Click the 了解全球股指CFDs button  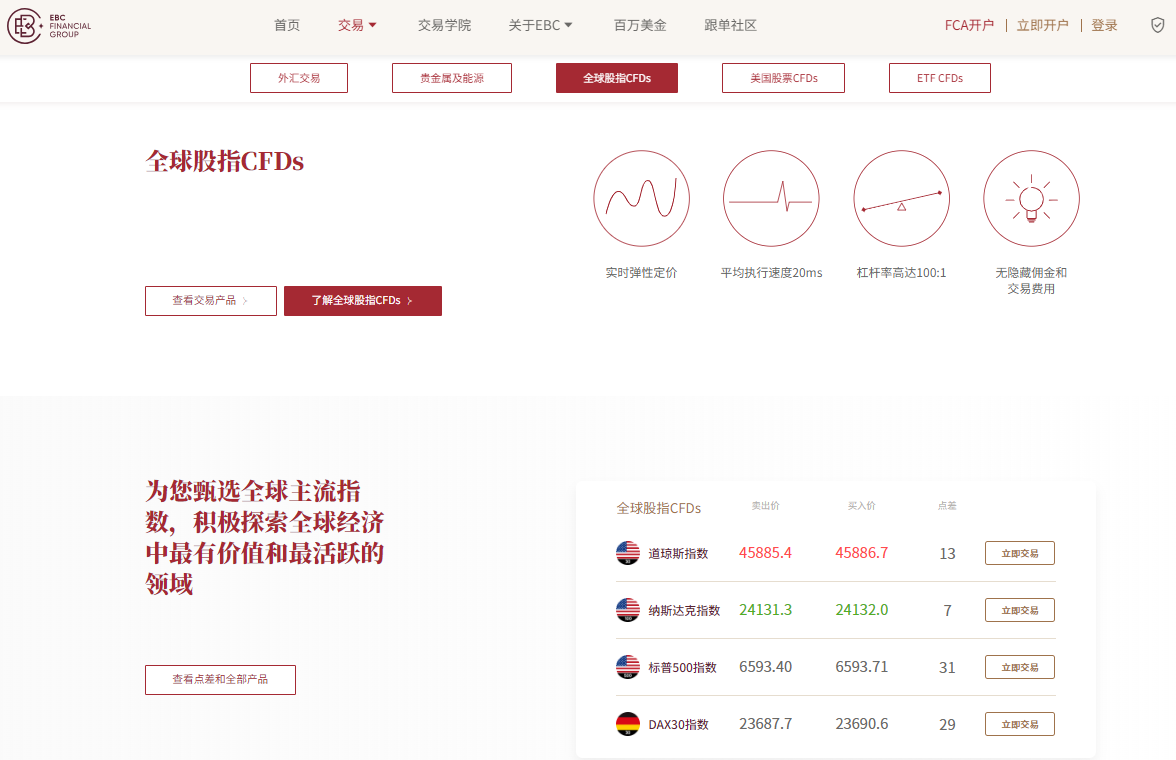(x=363, y=301)
